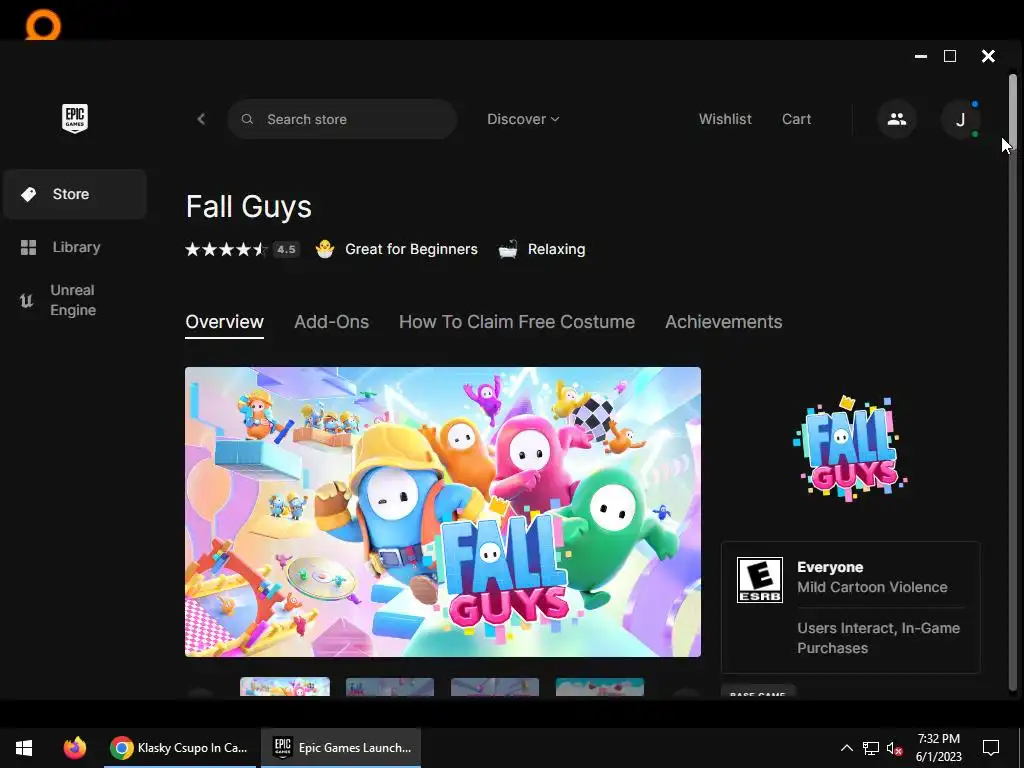Click into the Search store field

(342, 119)
